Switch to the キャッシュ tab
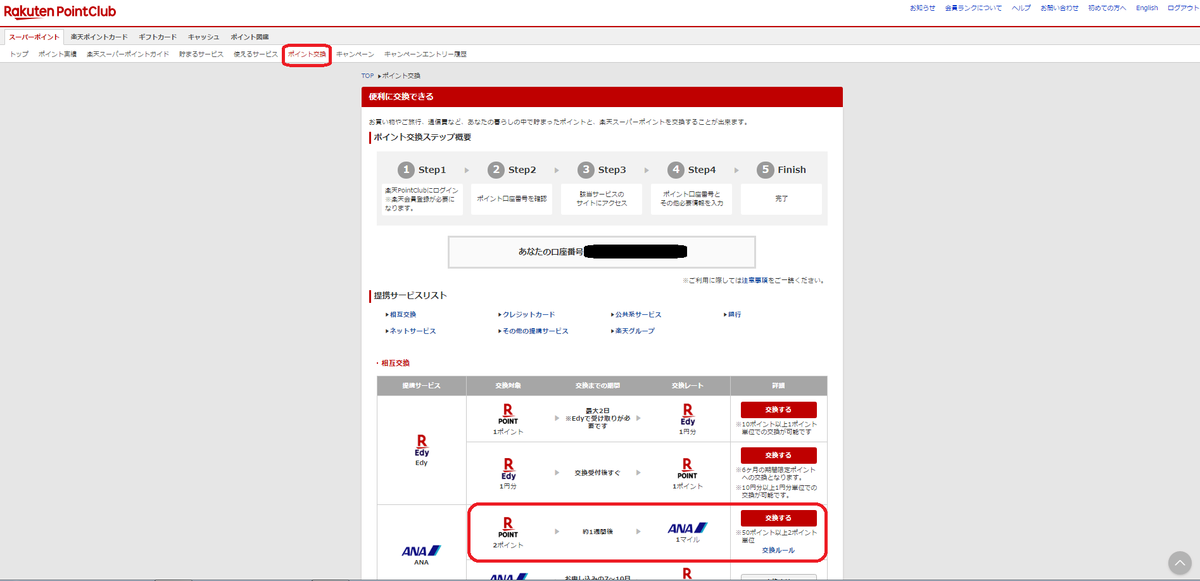 [x=204, y=36]
